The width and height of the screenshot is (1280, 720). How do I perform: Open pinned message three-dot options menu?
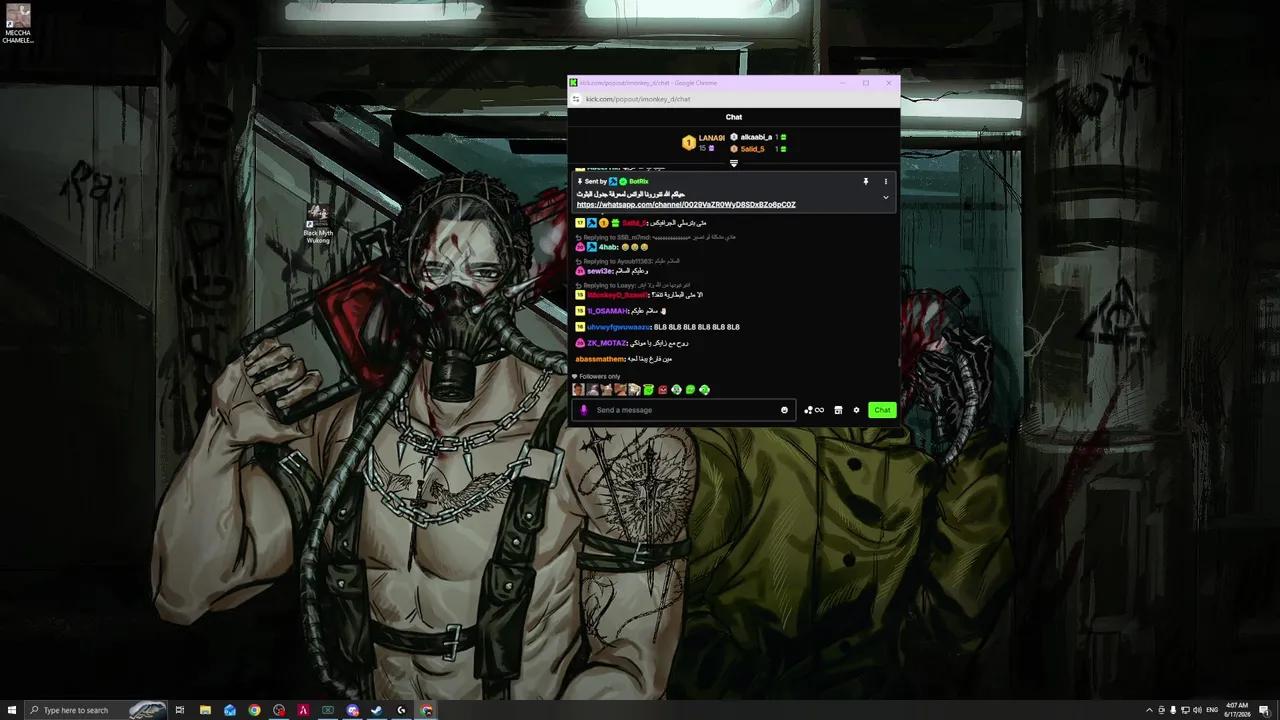pos(885,181)
